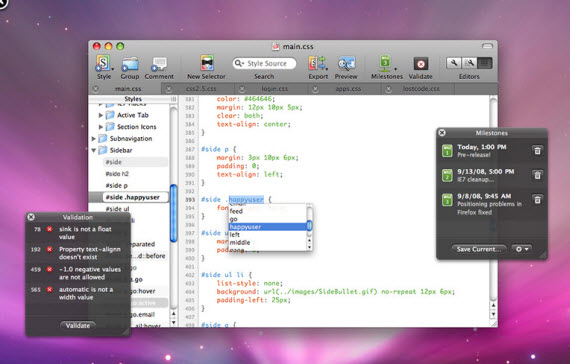Launch Preview from the toolbar
Image resolution: width=570 pixels, height=364 pixels.
click(346, 64)
